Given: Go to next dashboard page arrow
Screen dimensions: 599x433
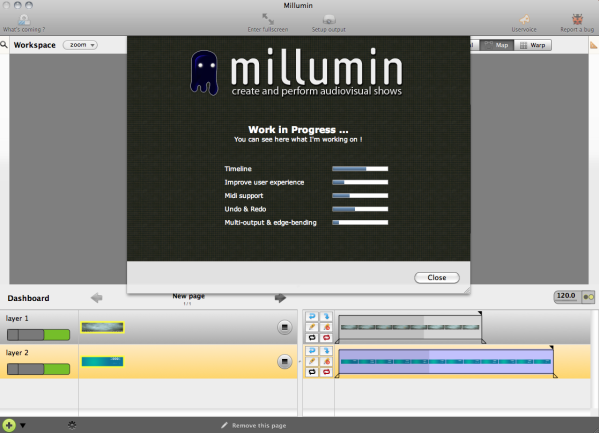Looking at the screenshot, I should (280, 297).
